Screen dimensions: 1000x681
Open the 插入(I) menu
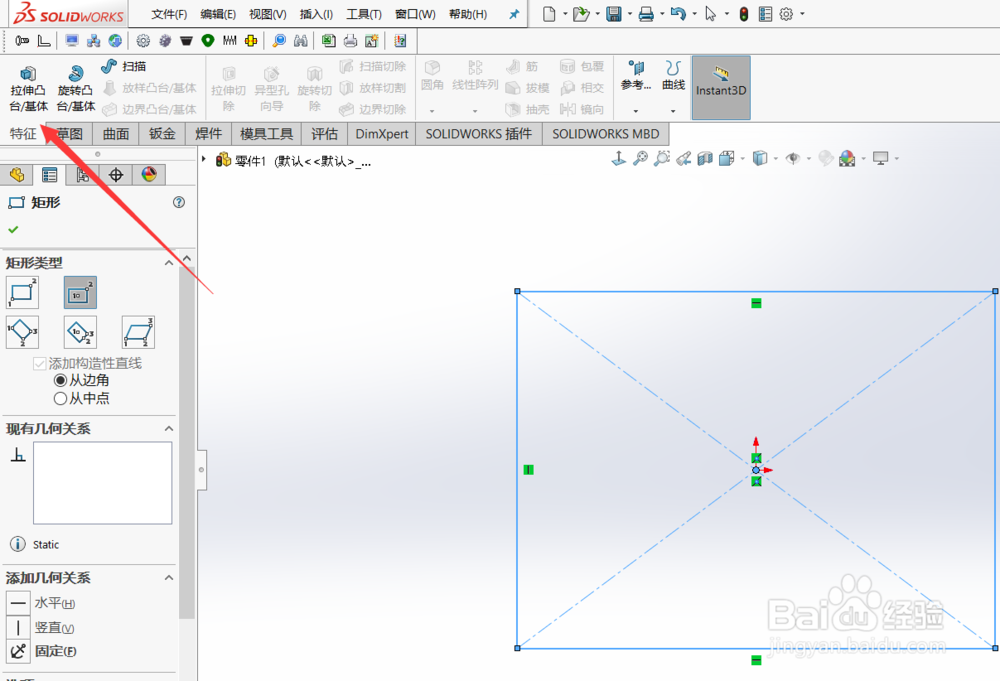click(x=316, y=14)
